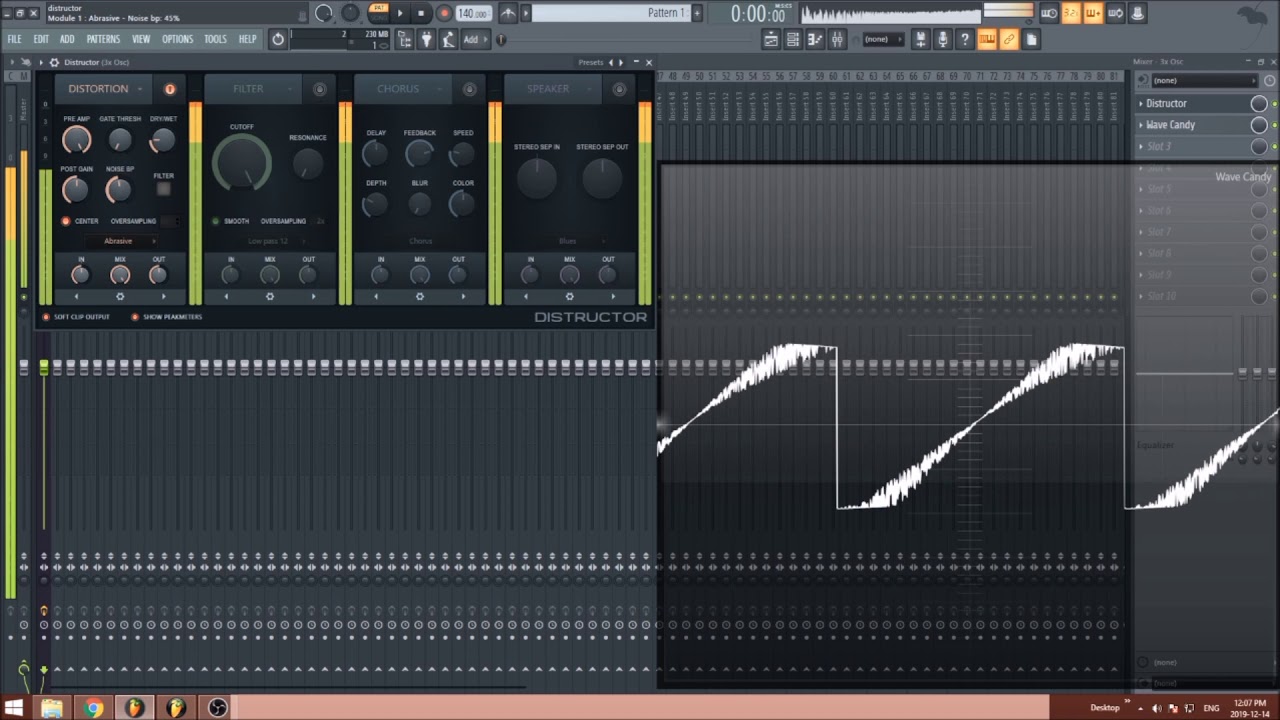
Task: Open the ADD menu
Action: coord(67,39)
